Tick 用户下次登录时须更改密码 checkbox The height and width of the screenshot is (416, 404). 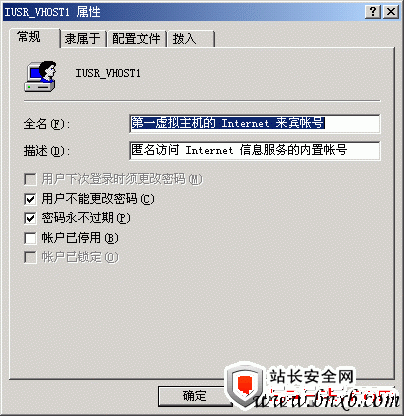[30, 179]
